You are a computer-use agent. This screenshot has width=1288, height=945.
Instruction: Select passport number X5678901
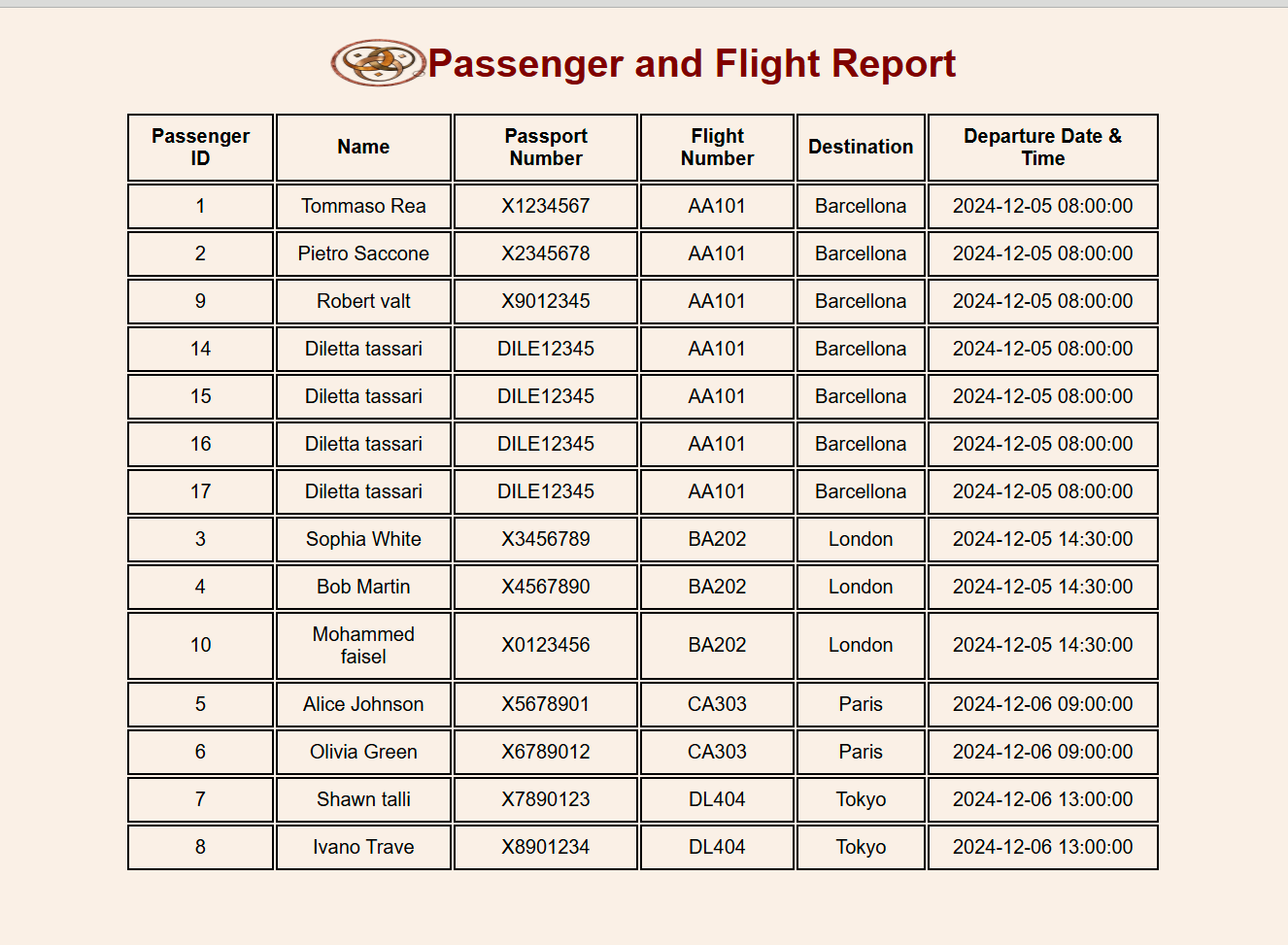(x=546, y=704)
